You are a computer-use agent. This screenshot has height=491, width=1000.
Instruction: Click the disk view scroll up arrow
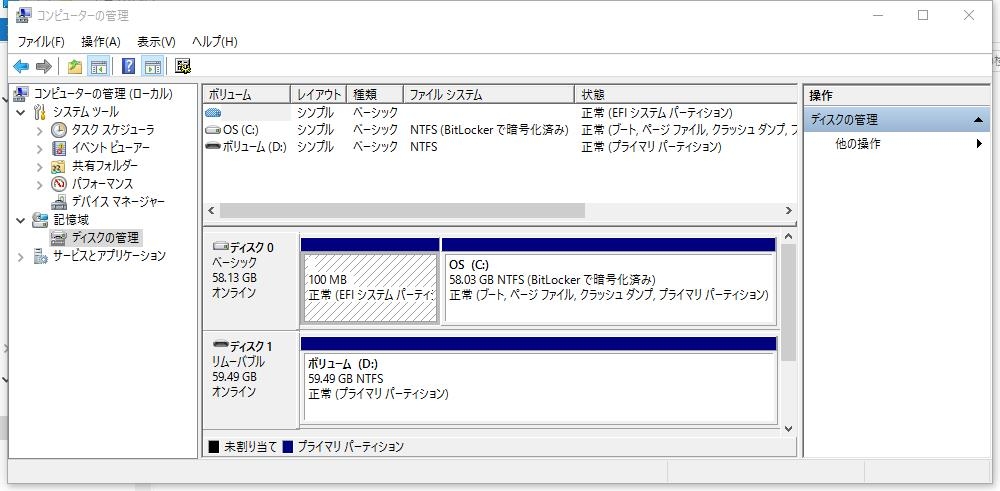[x=788, y=237]
